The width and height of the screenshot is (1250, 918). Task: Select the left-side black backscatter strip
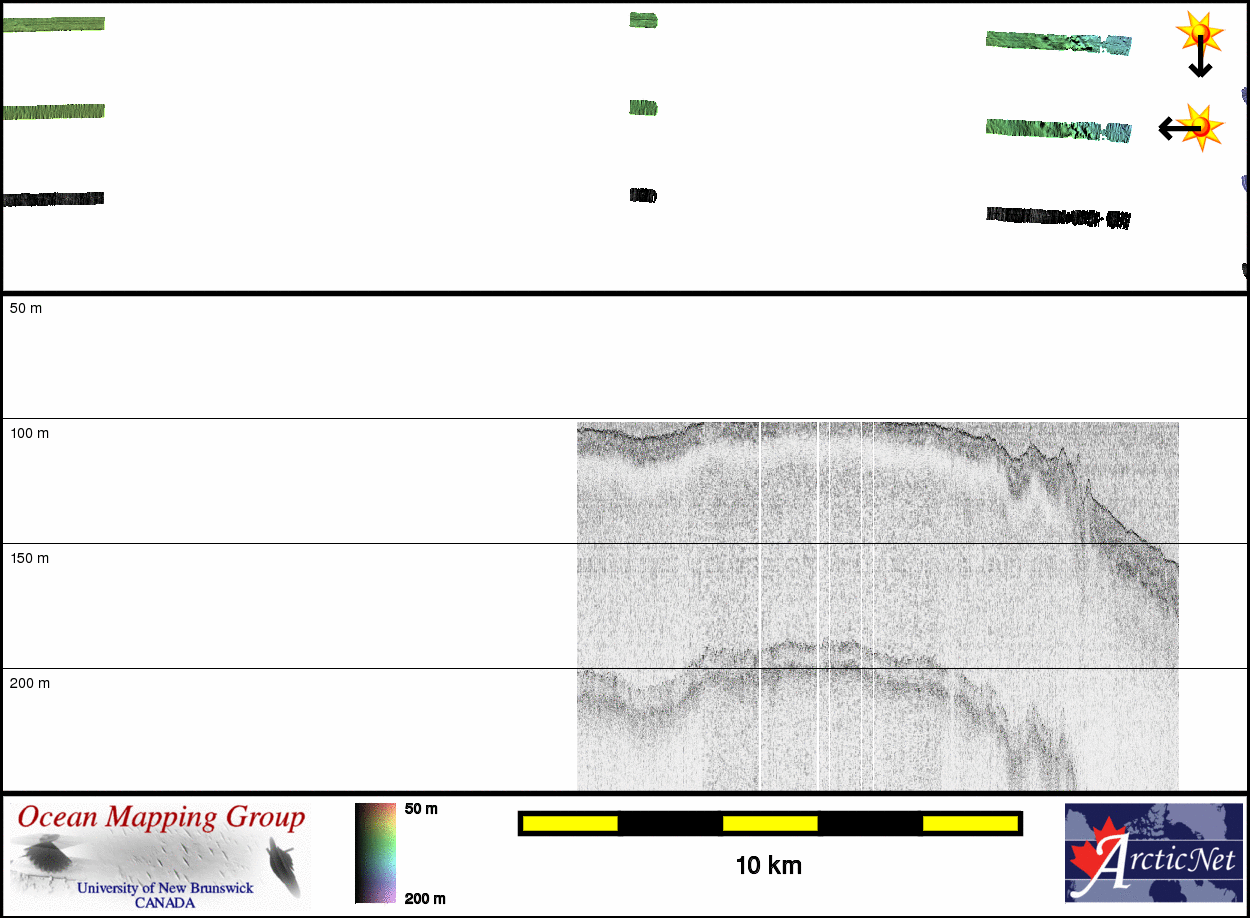(54, 199)
